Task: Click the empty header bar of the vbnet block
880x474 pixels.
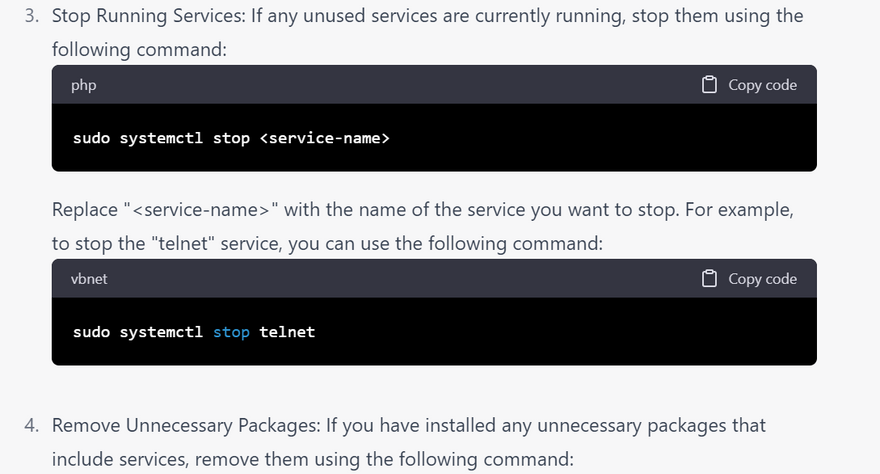Action: tap(400, 279)
